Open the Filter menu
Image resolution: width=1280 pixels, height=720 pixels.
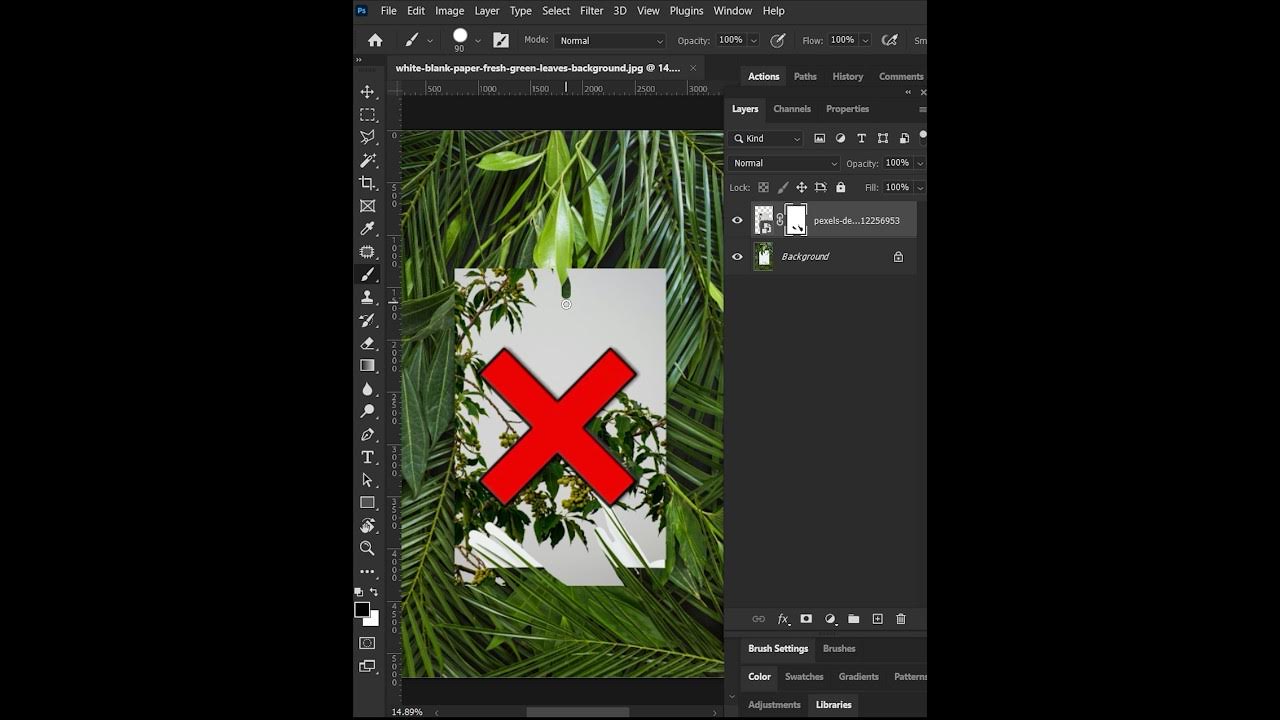(592, 11)
